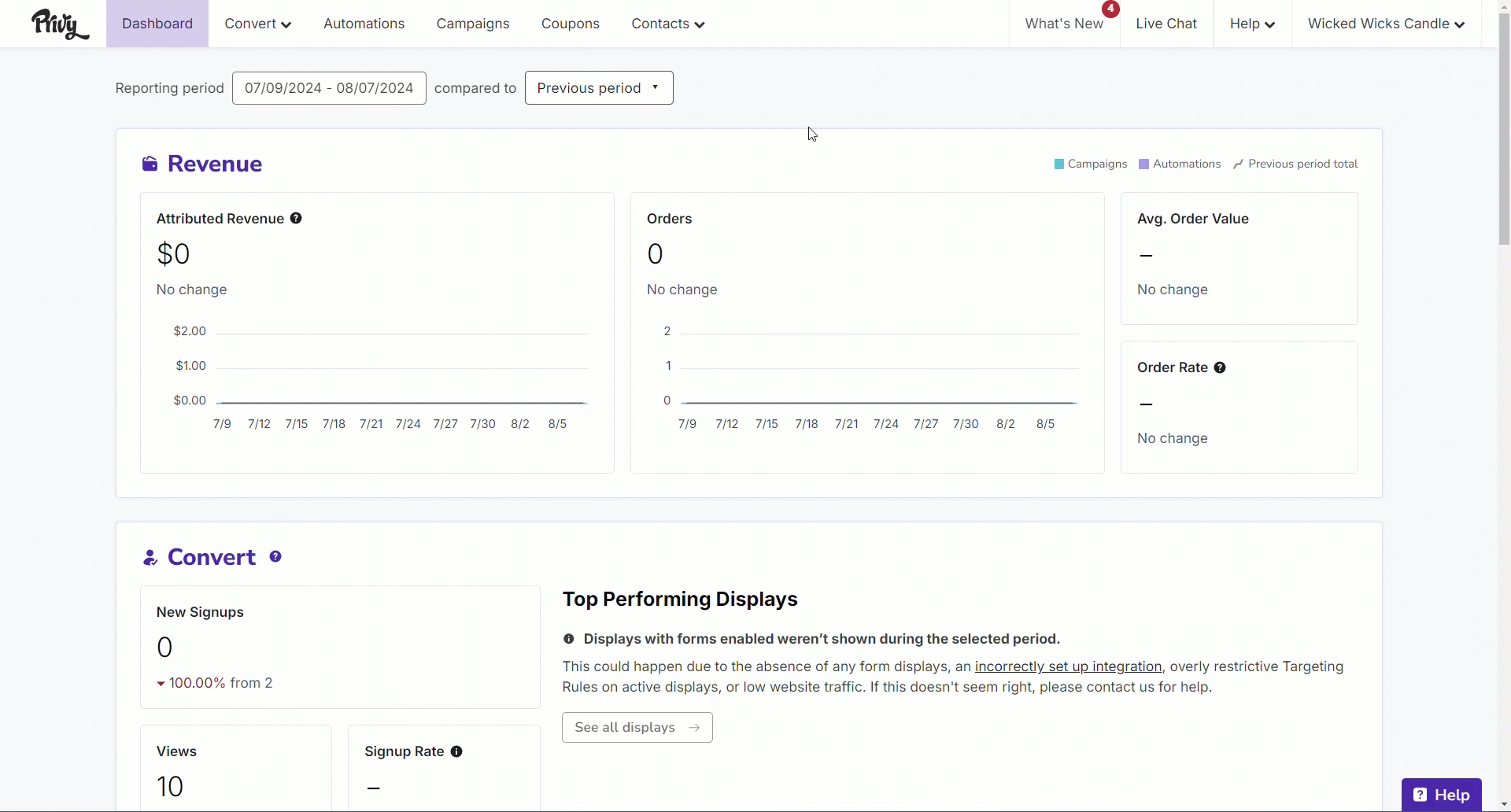Screen dimensions: 1511x812
Task: Toggle the Automations legend swatch
Action: [1144, 164]
